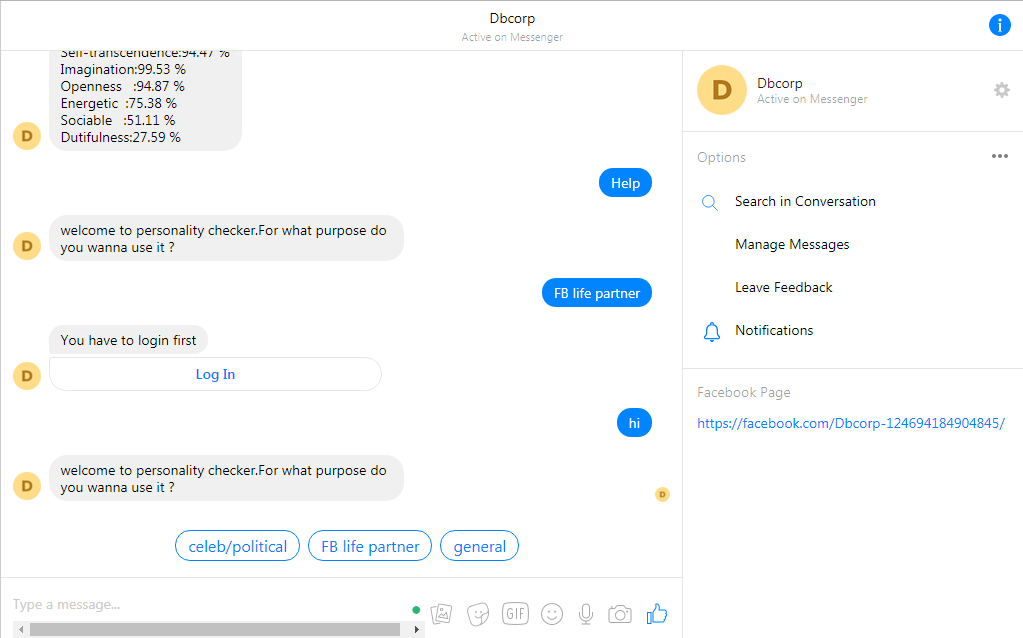Open the conversation info icon
Screen dimensions: 1023x638
[x=1000, y=25]
